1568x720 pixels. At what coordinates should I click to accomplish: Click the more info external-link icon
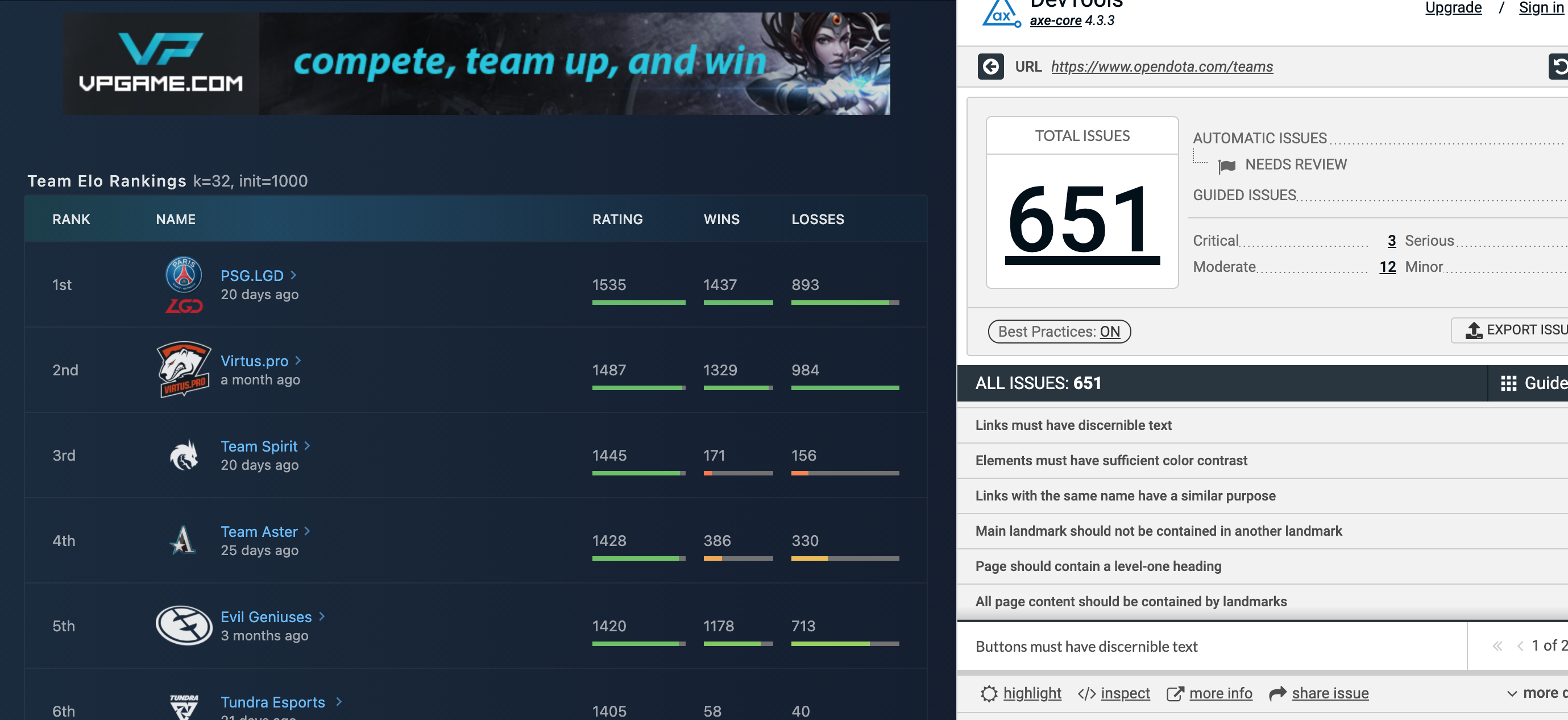click(x=1175, y=693)
